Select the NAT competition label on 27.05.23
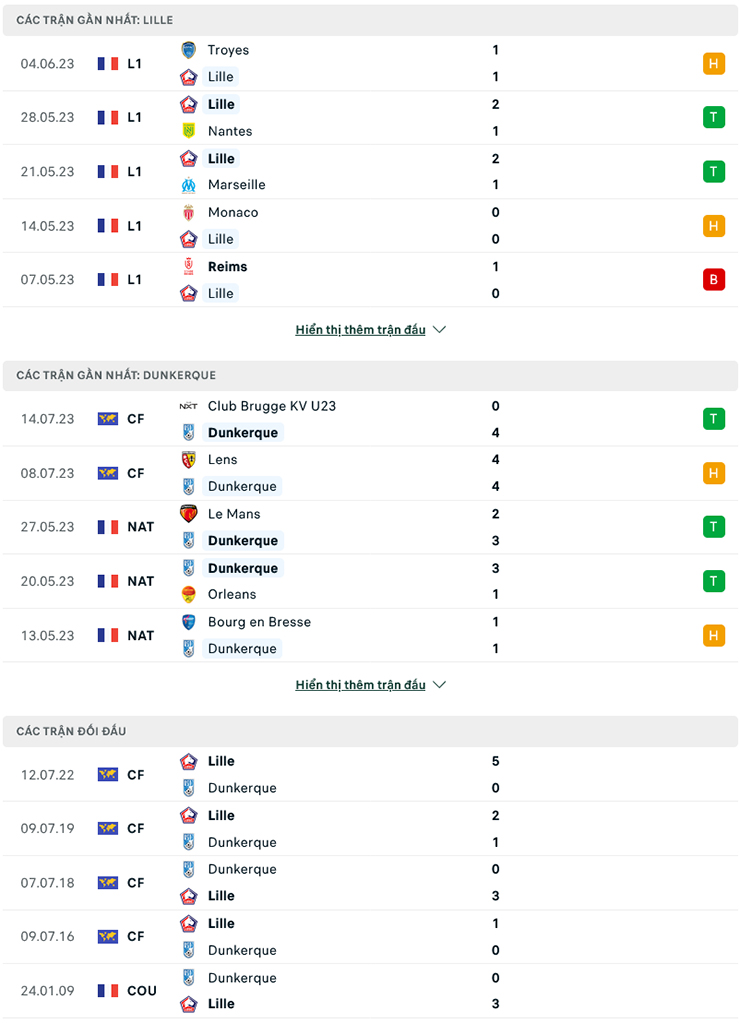This screenshot has width=740, height=1023. point(140,526)
